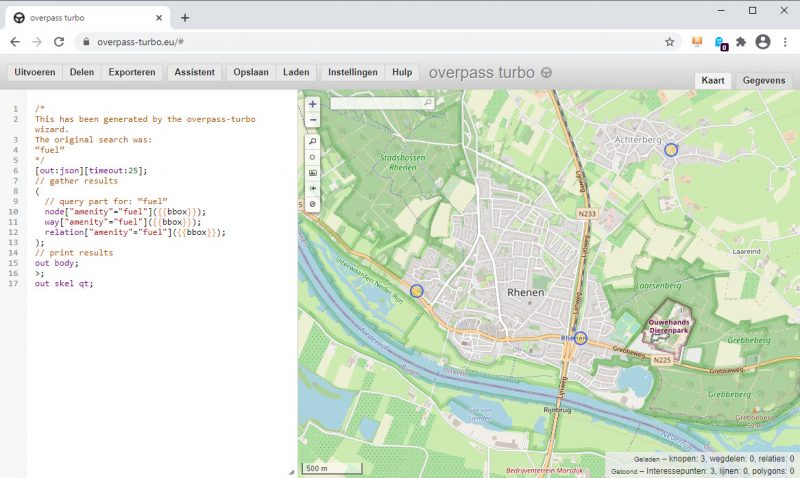
Task: Click code line with node amenity fuel
Action: coord(125,212)
